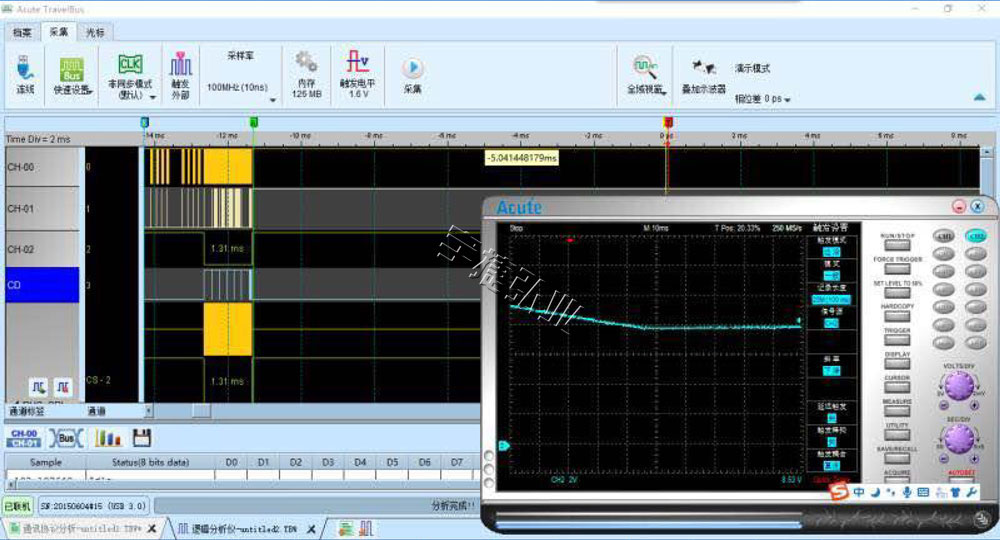Click the floppy disk save icon
The image size is (1000, 540).
pyautogui.click(x=142, y=438)
